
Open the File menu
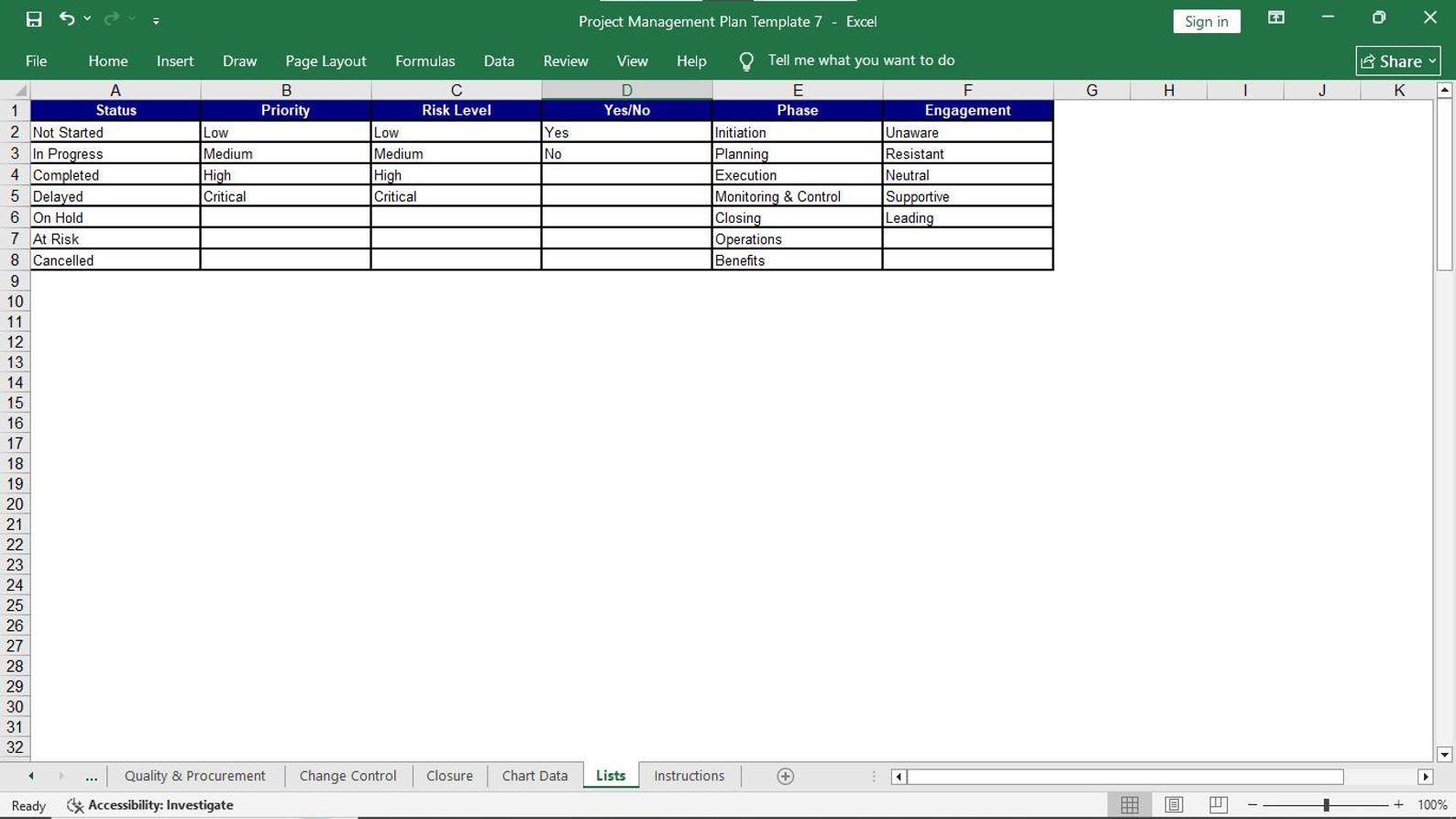[37, 61]
